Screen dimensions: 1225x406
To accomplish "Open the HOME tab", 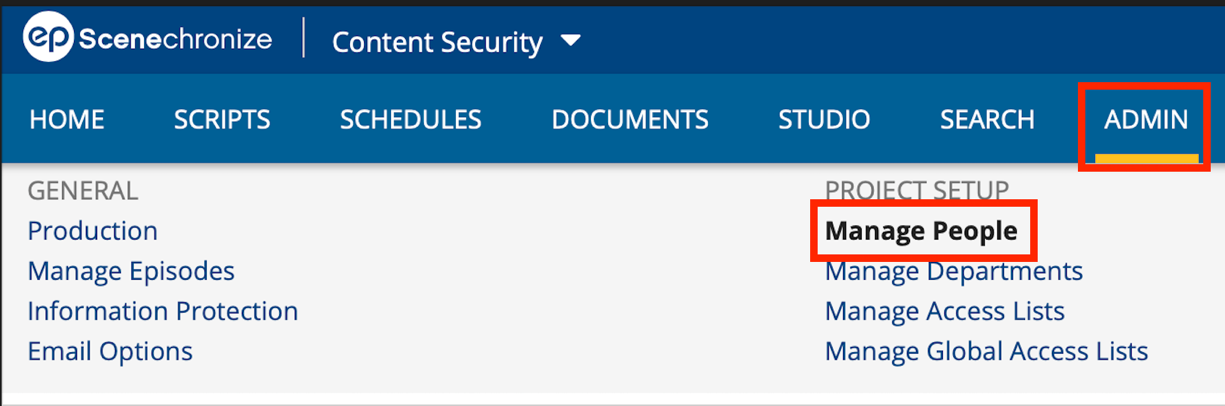I will [x=67, y=120].
